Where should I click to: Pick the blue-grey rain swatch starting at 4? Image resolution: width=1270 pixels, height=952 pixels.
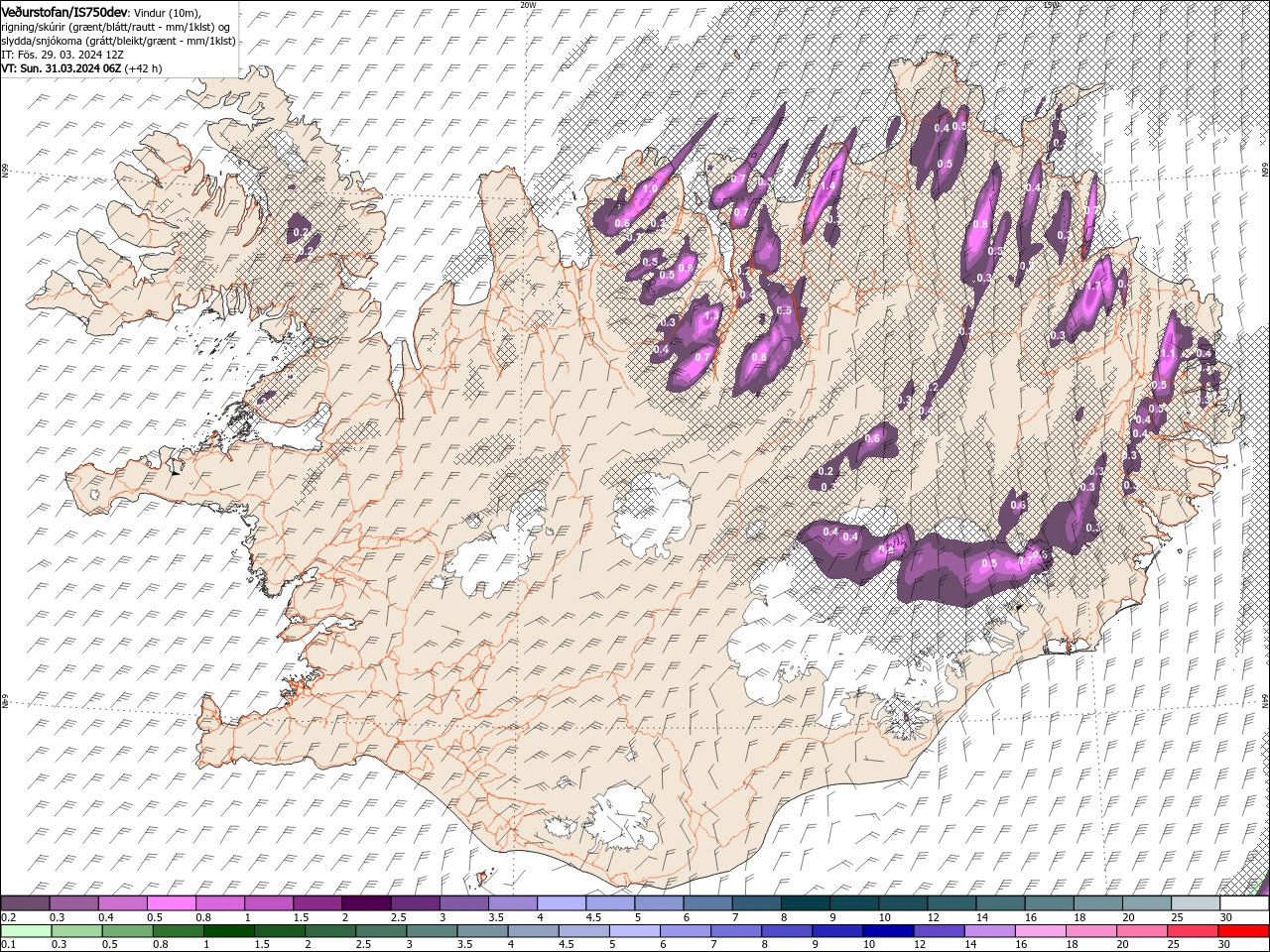pos(534,931)
